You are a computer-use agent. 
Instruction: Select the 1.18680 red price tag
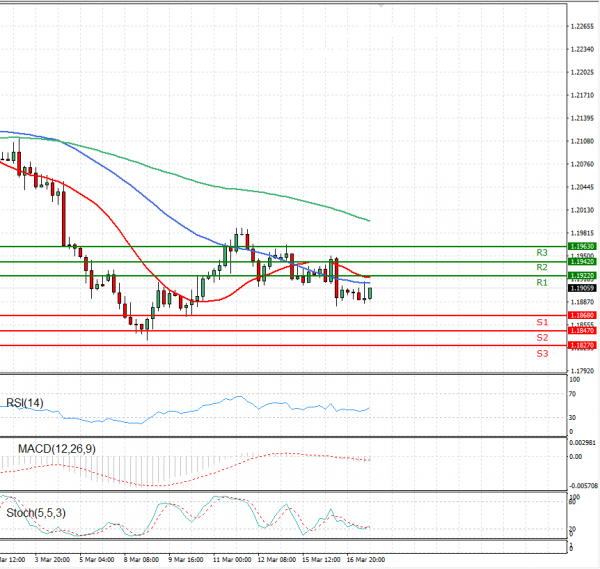[582, 315]
